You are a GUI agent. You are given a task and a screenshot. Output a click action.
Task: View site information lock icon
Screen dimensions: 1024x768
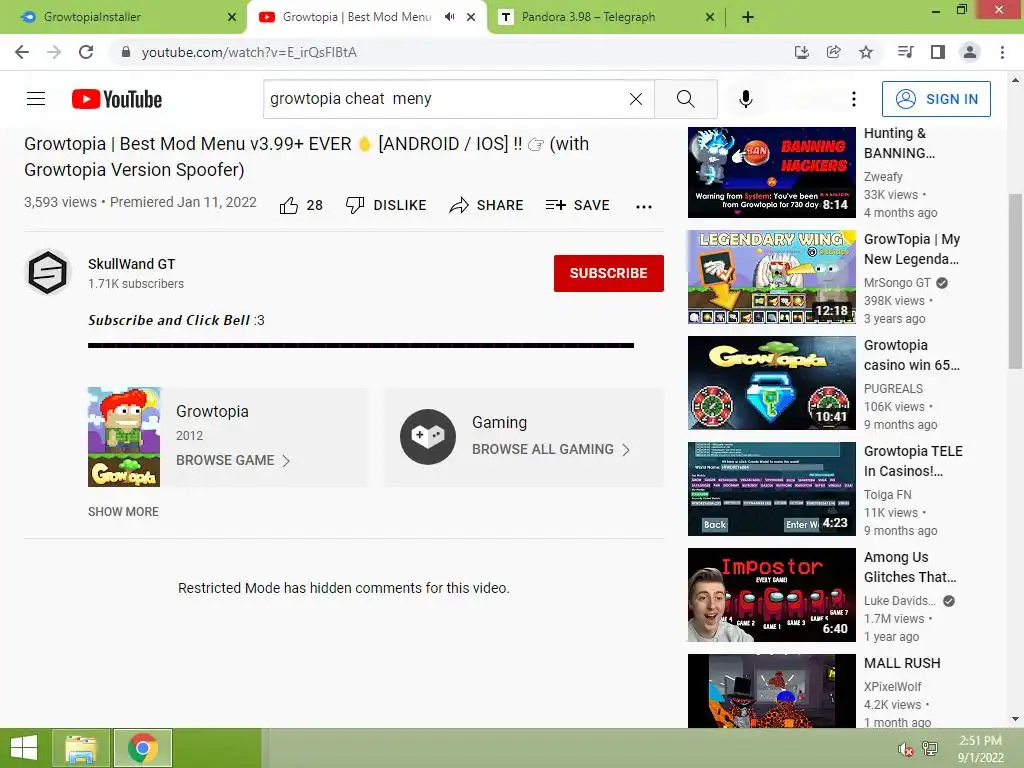(126, 52)
